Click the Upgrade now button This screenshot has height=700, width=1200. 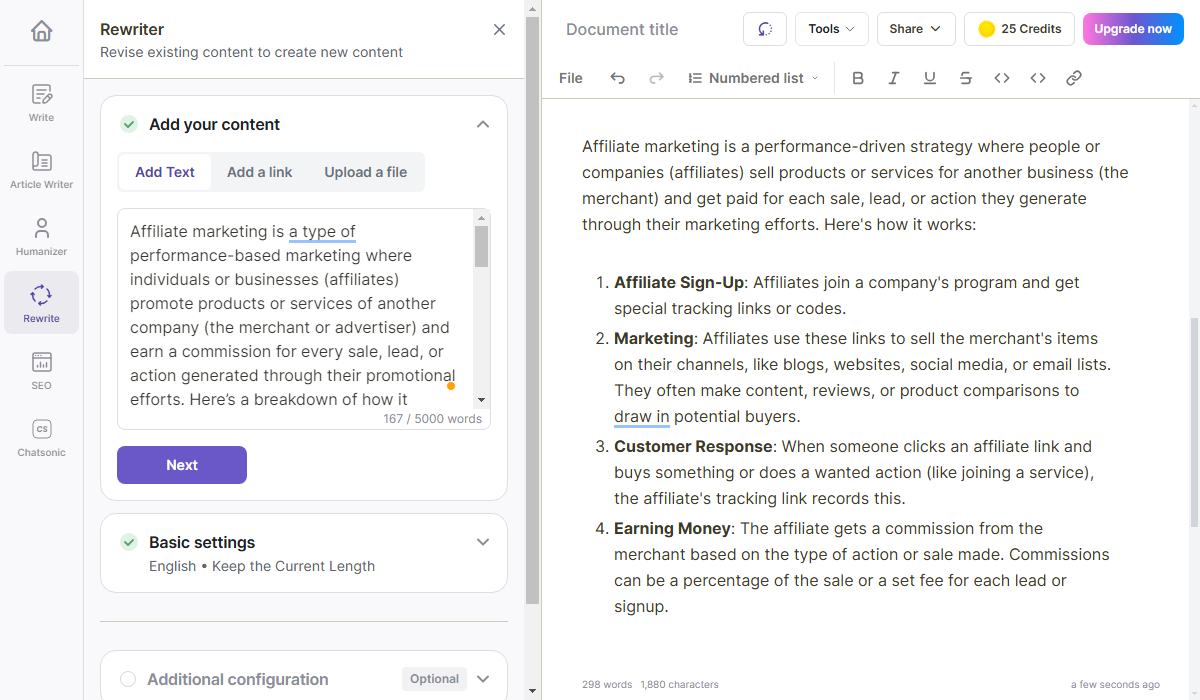[1132, 29]
